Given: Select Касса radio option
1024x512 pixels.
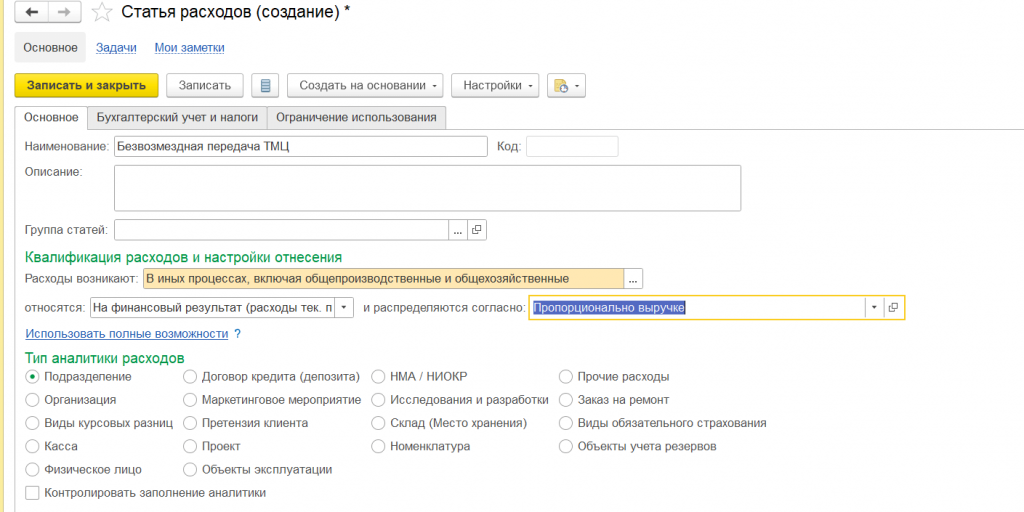Looking at the screenshot, I should [32, 447].
